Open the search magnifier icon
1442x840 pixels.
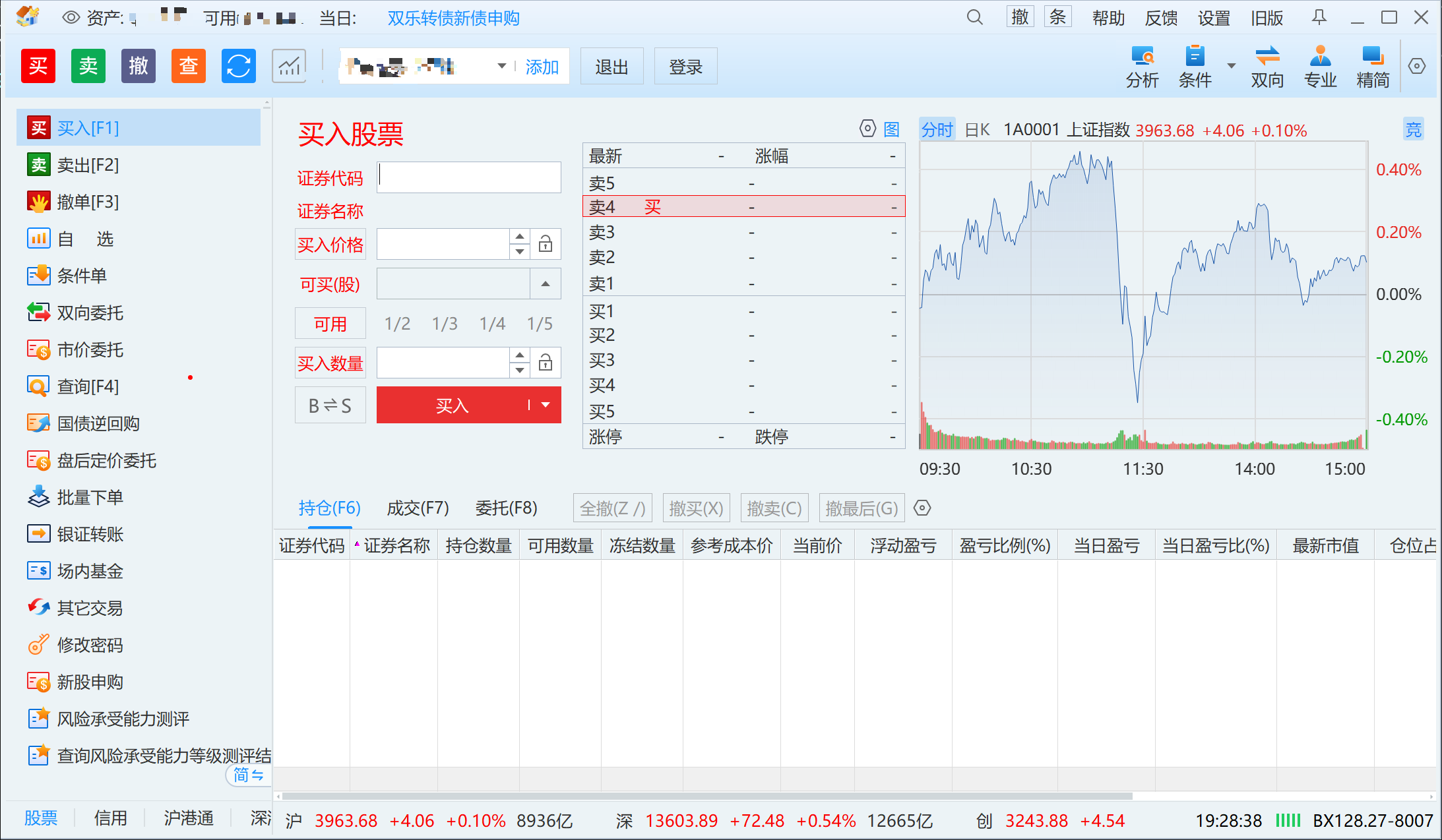click(974, 18)
